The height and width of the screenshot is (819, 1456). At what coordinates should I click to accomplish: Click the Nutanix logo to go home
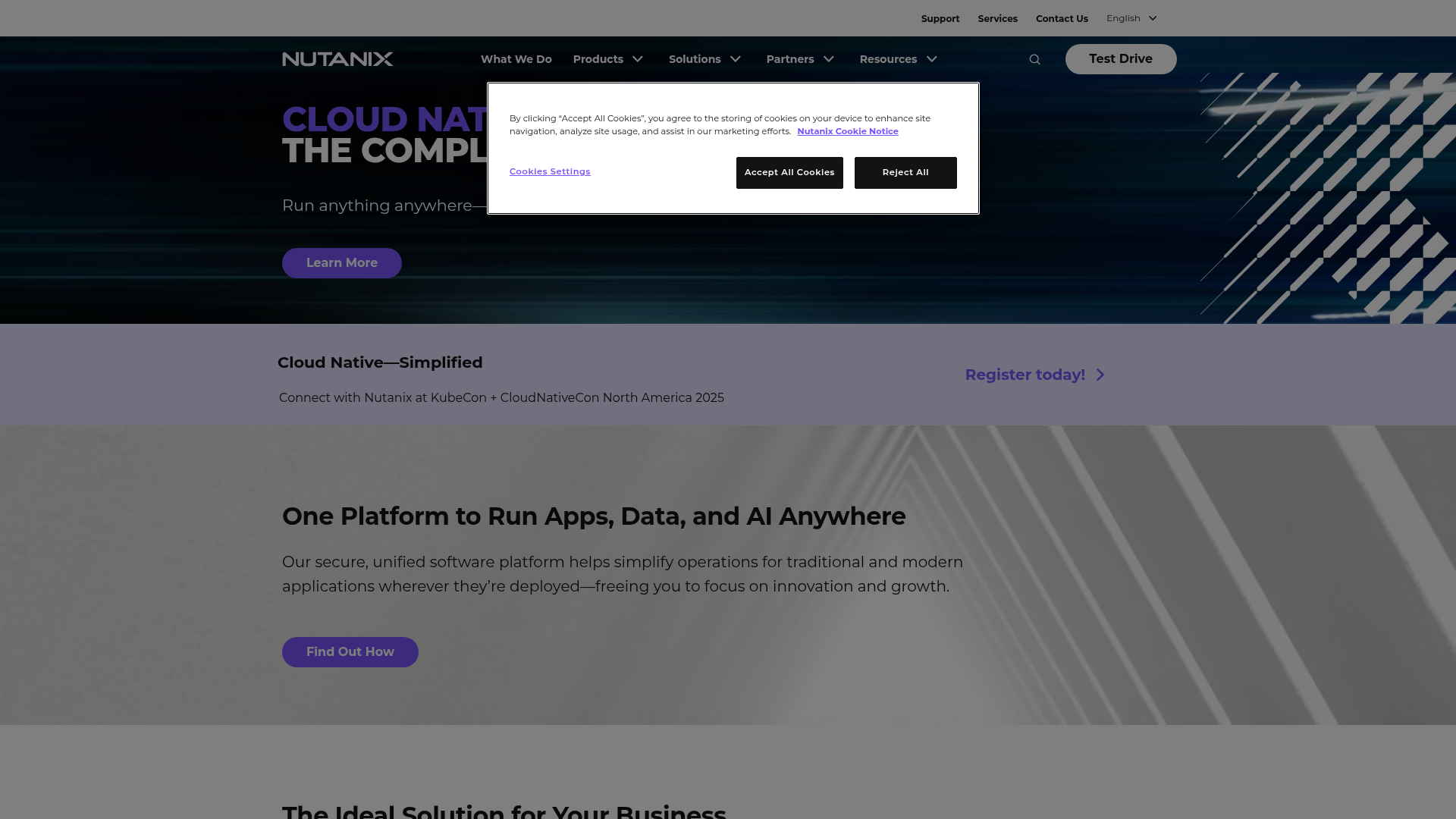click(x=337, y=58)
